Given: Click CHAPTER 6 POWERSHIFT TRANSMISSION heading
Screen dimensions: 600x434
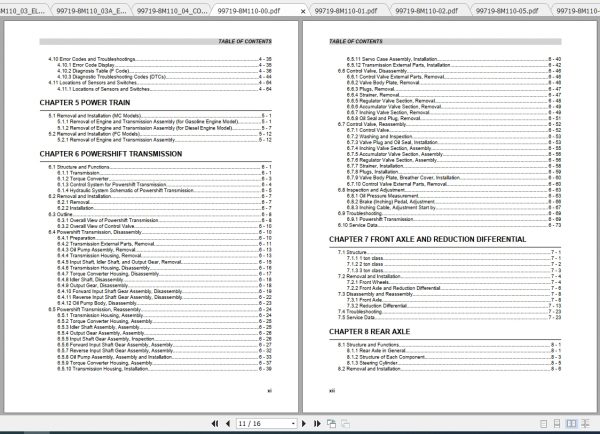Looking at the screenshot, I should coord(111,154).
